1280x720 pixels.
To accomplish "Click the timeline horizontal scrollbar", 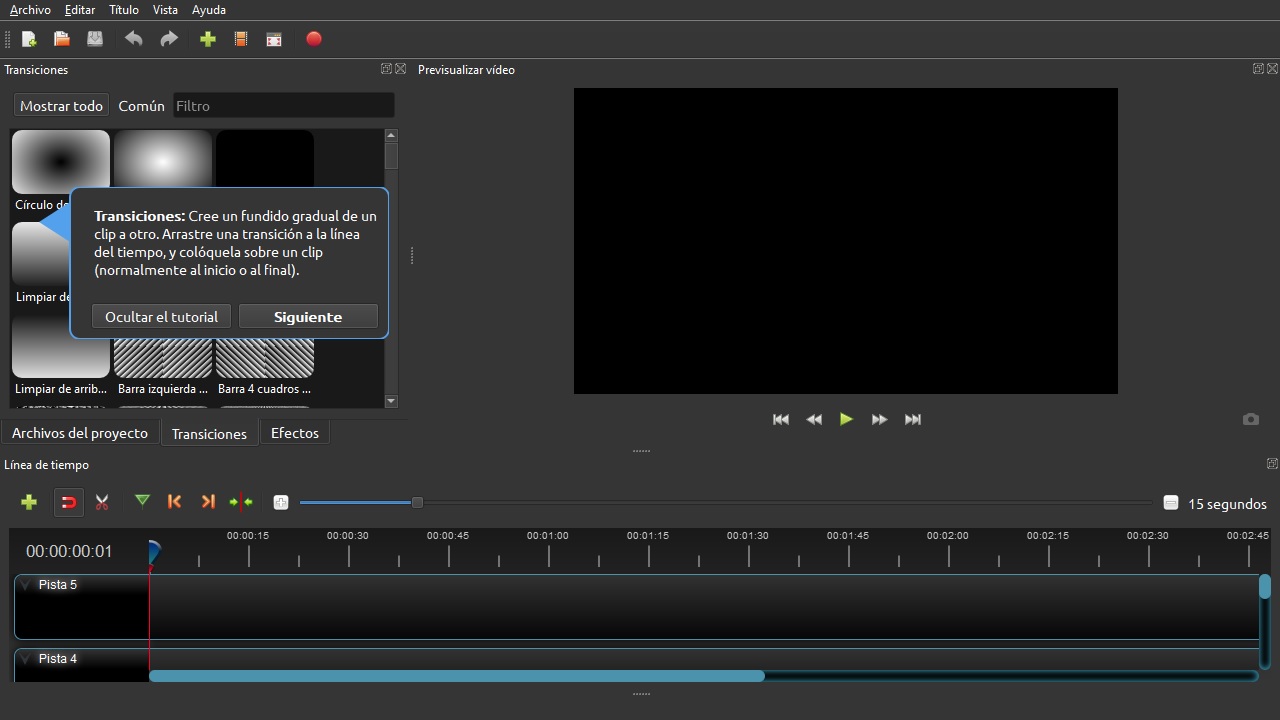I will (457, 676).
